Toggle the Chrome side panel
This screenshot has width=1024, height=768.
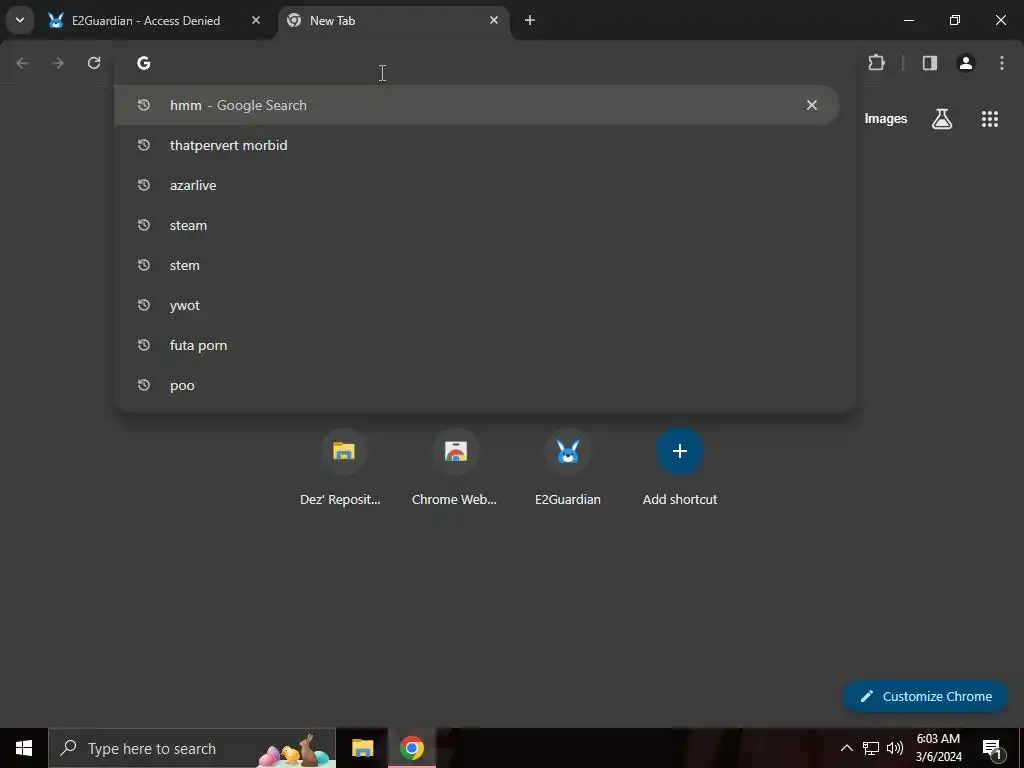[x=930, y=63]
